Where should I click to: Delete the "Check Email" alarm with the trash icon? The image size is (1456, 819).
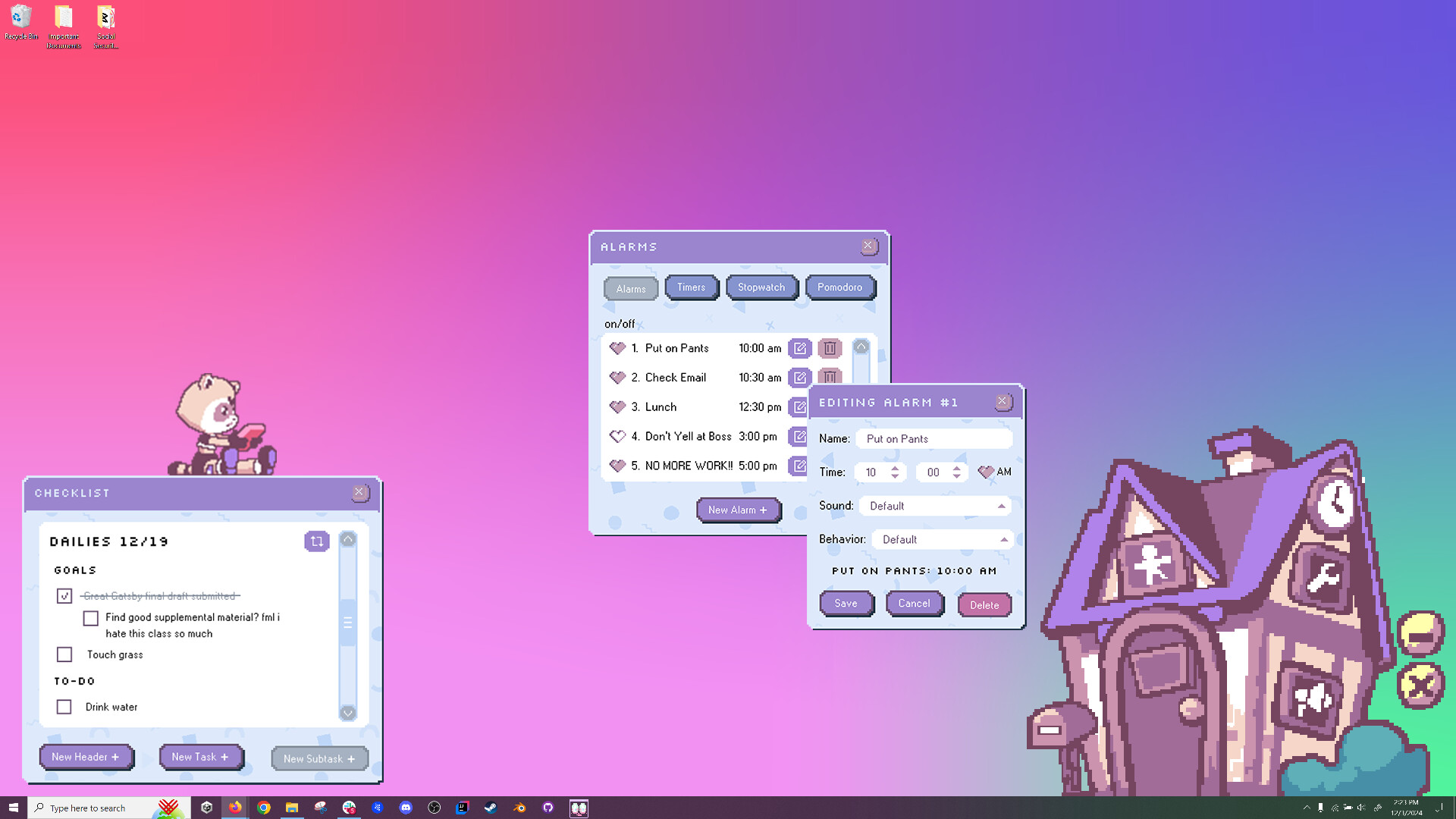[x=830, y=378]
